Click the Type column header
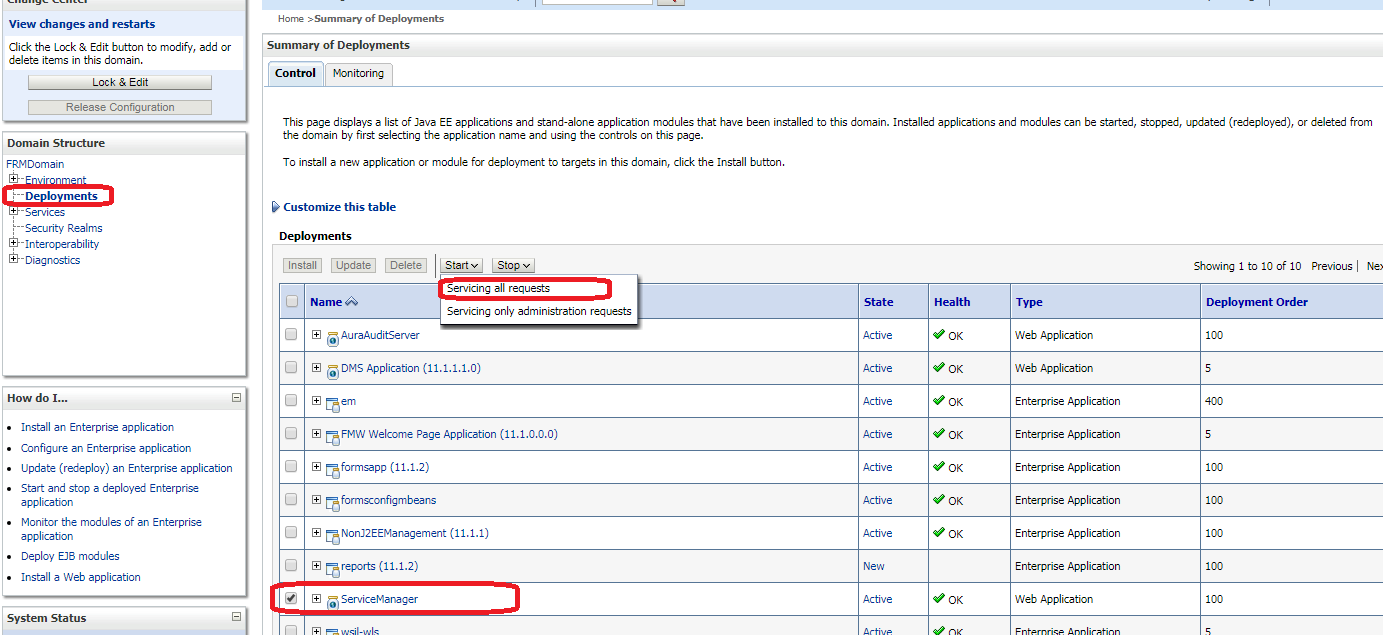This screenshot has height=637, width=1383. pos(1029,302)
